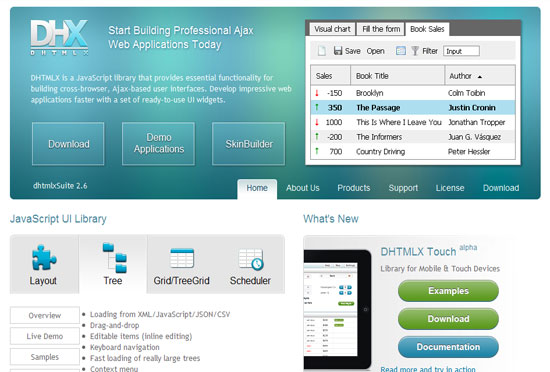Click the new document icon in toolbar
The height and width of the screenshot is (372, 550).
(322, 51)
